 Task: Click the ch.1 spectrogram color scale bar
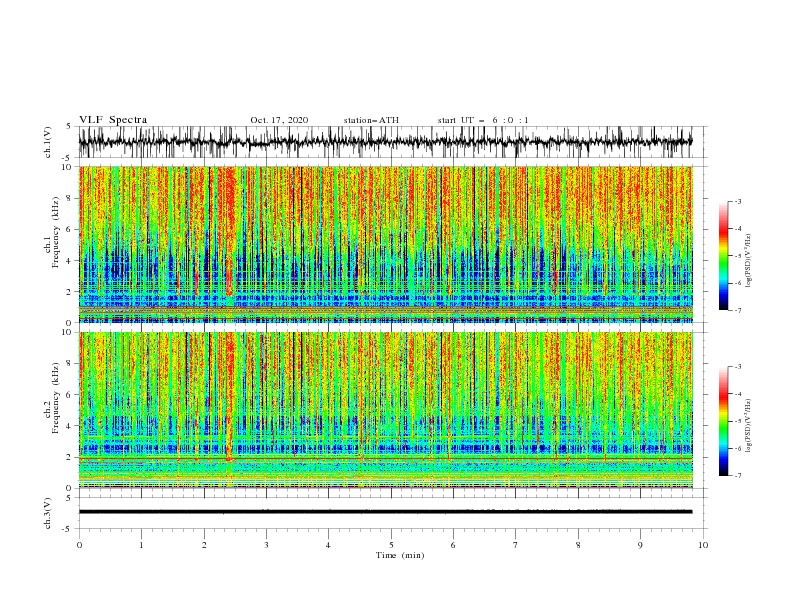pos(723,256)
